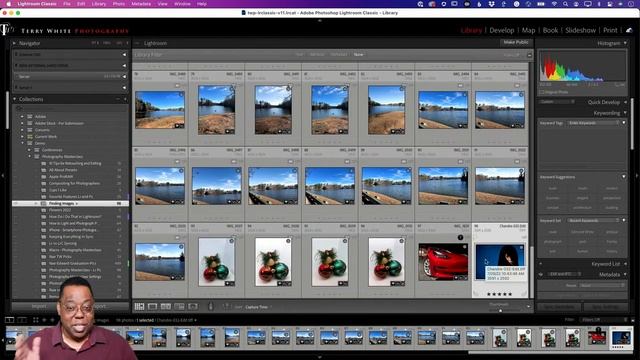The width and height of the screenshot is (640, 360).
Task: Collapse the right panel group arrow
Action: (637, 176)
